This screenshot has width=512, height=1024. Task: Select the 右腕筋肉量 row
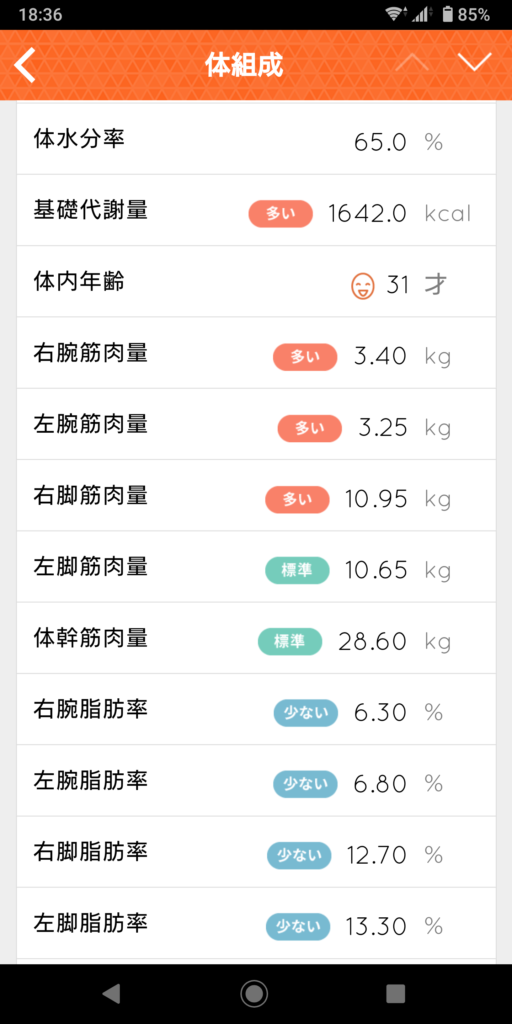255,353
